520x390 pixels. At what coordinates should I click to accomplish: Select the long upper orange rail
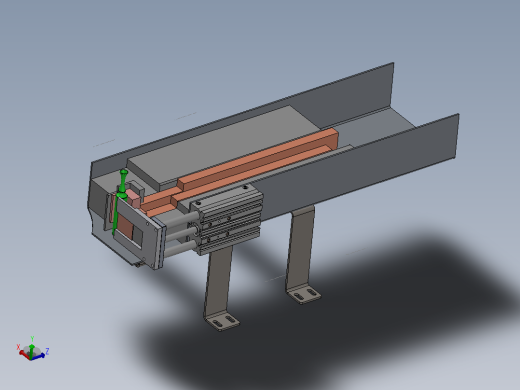[258, 159]
